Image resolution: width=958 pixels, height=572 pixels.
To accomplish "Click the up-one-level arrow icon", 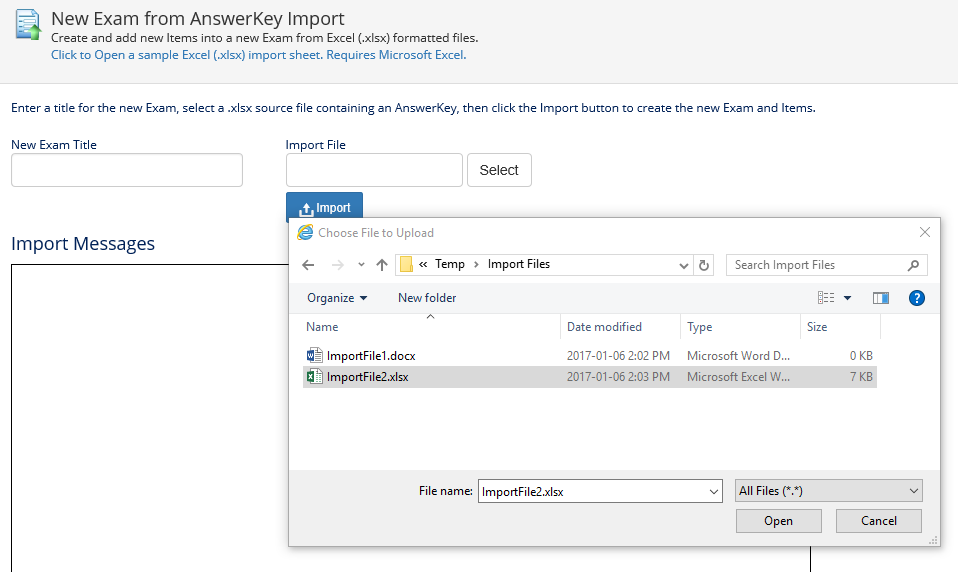I will pyautogui.click(x=381, y=265).
